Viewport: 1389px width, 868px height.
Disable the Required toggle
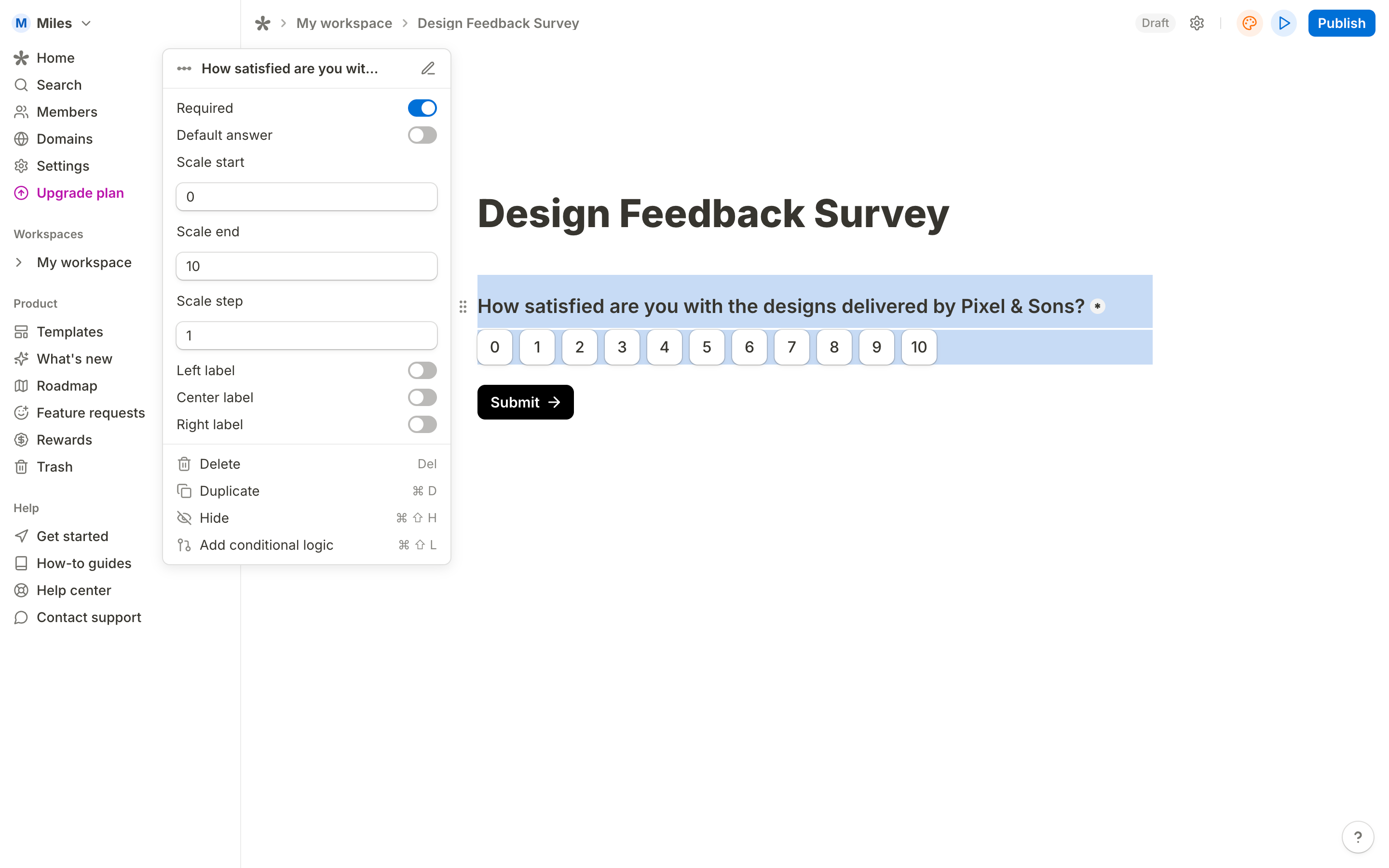point(422,108)
